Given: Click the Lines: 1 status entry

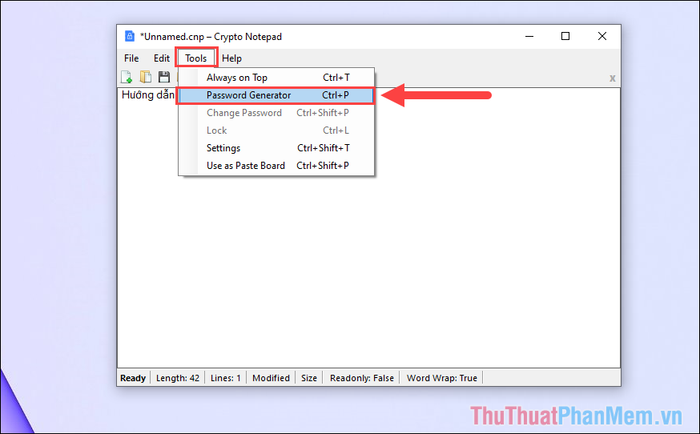Looking at the screenshot, I should pyautogui.click(x=225, y=378).
